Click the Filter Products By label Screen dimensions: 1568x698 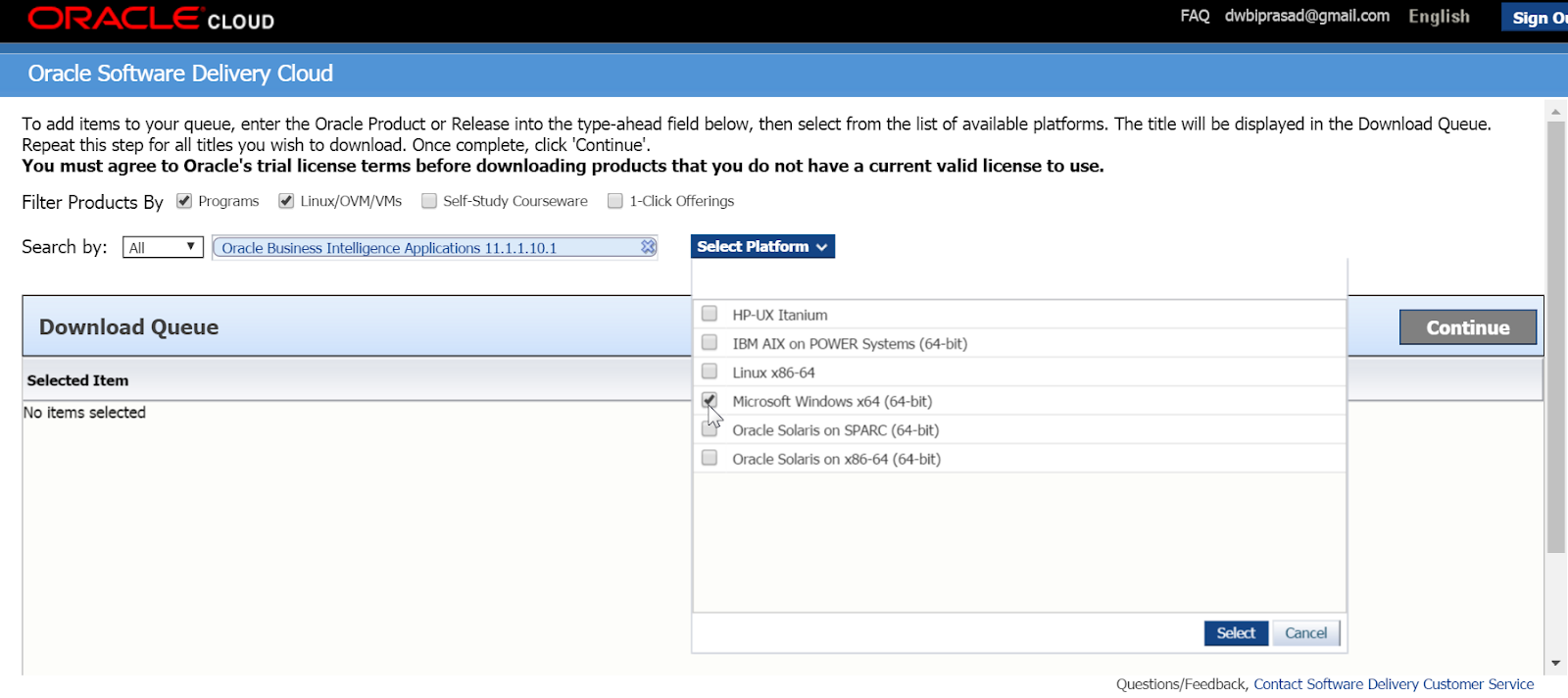pyautogui.click(x=92, y=202)
